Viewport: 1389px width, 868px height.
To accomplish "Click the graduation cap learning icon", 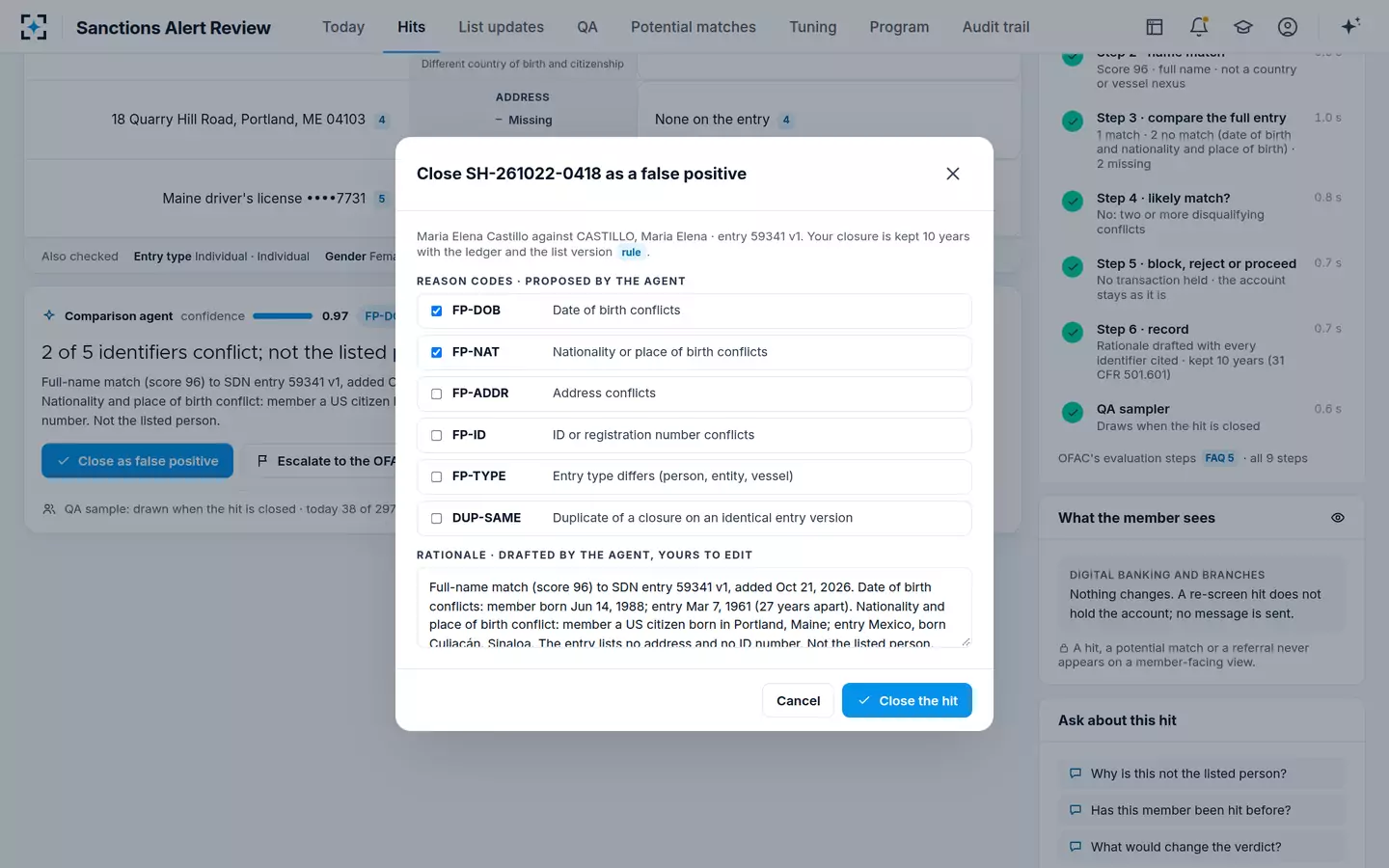I will coord(1243,27).
